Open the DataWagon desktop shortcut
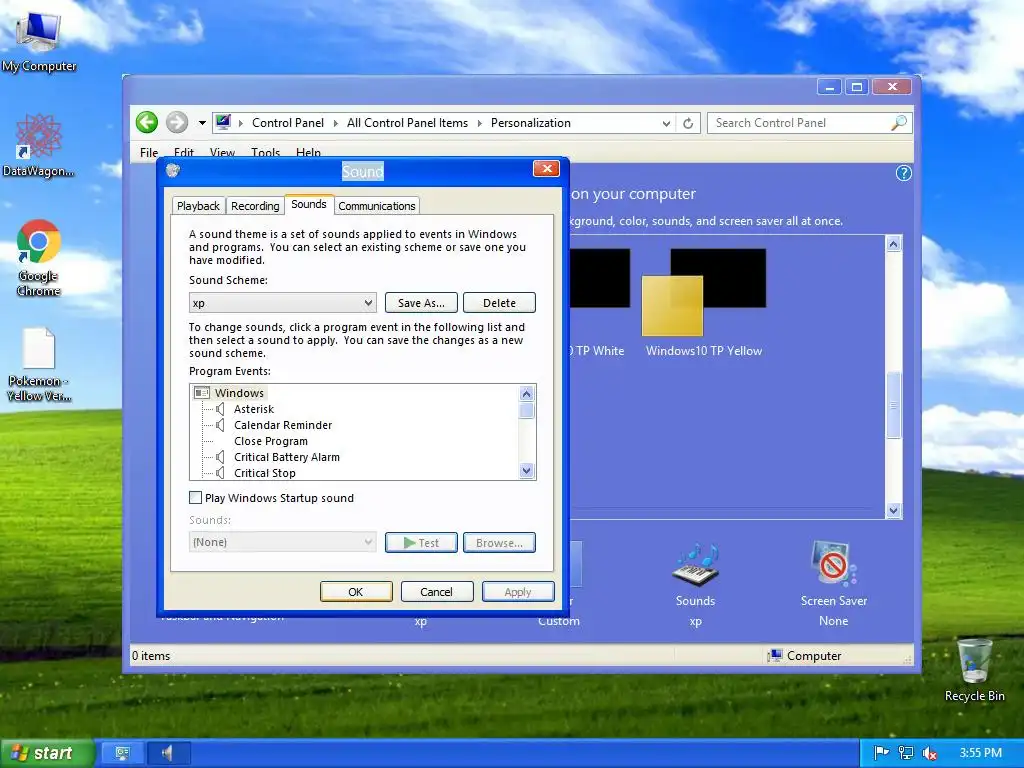1024x768 pixels. (39, 145)
